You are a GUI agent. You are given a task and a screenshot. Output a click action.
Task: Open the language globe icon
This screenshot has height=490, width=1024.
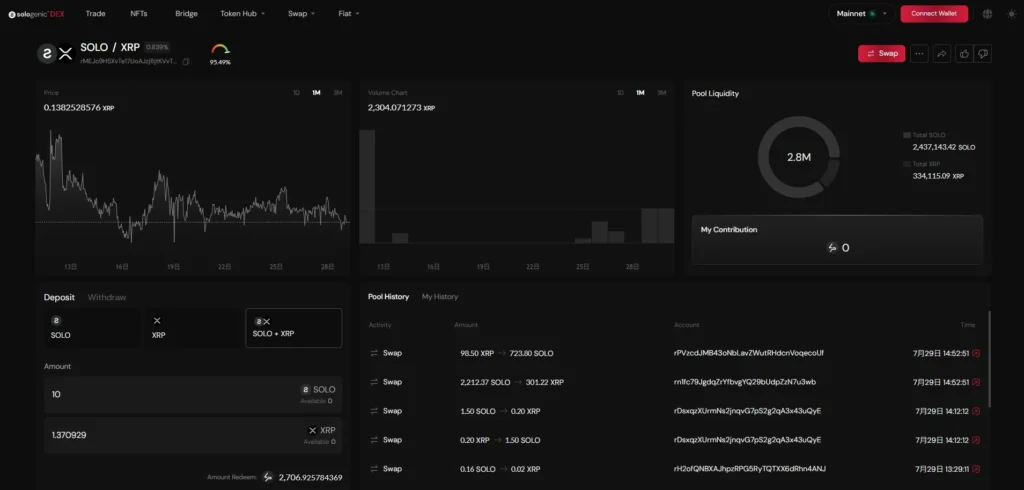coord(987,14)
